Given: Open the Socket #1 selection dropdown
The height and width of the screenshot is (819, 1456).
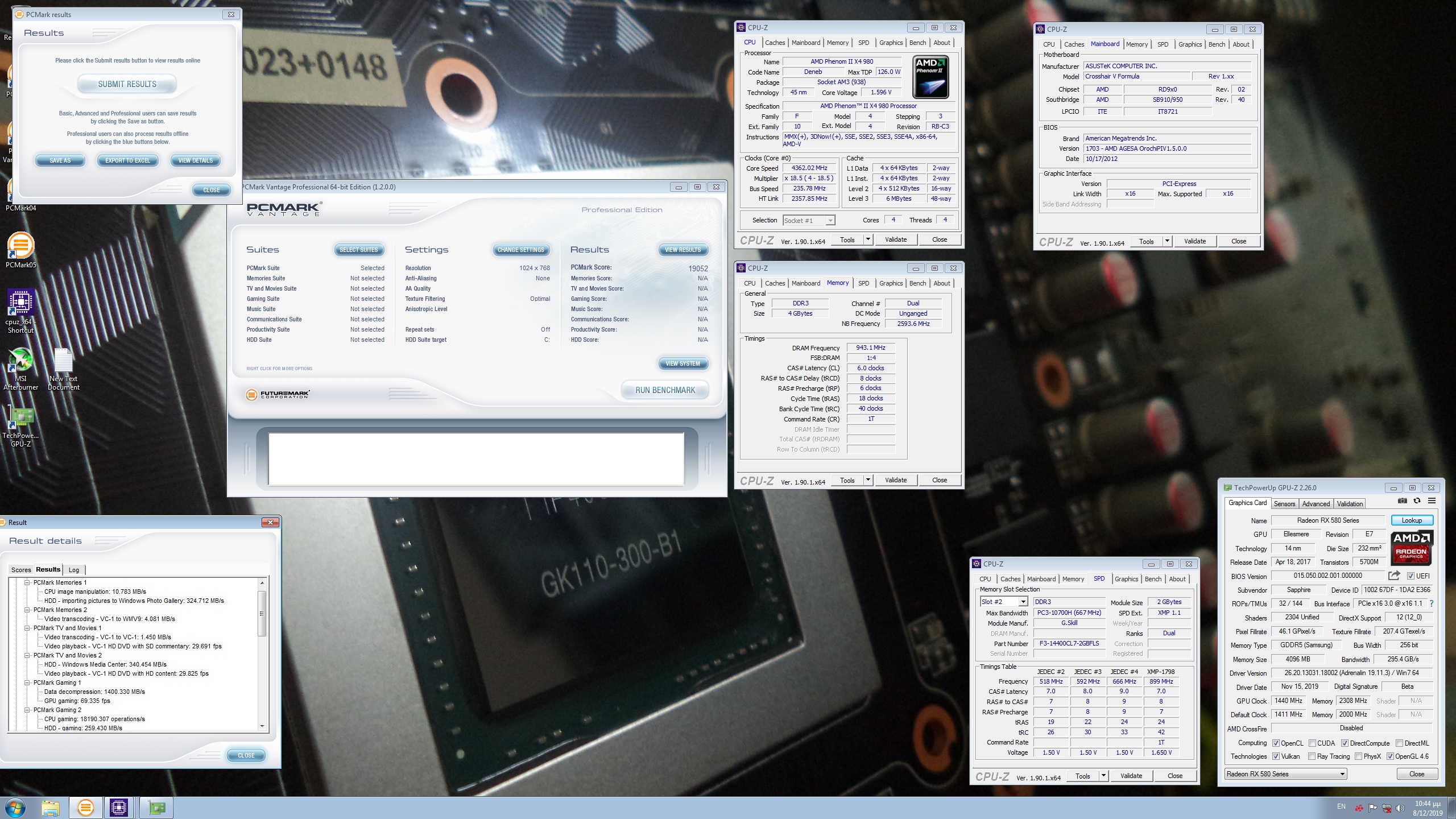Looking at the screenshot, I should coord(809,220).
